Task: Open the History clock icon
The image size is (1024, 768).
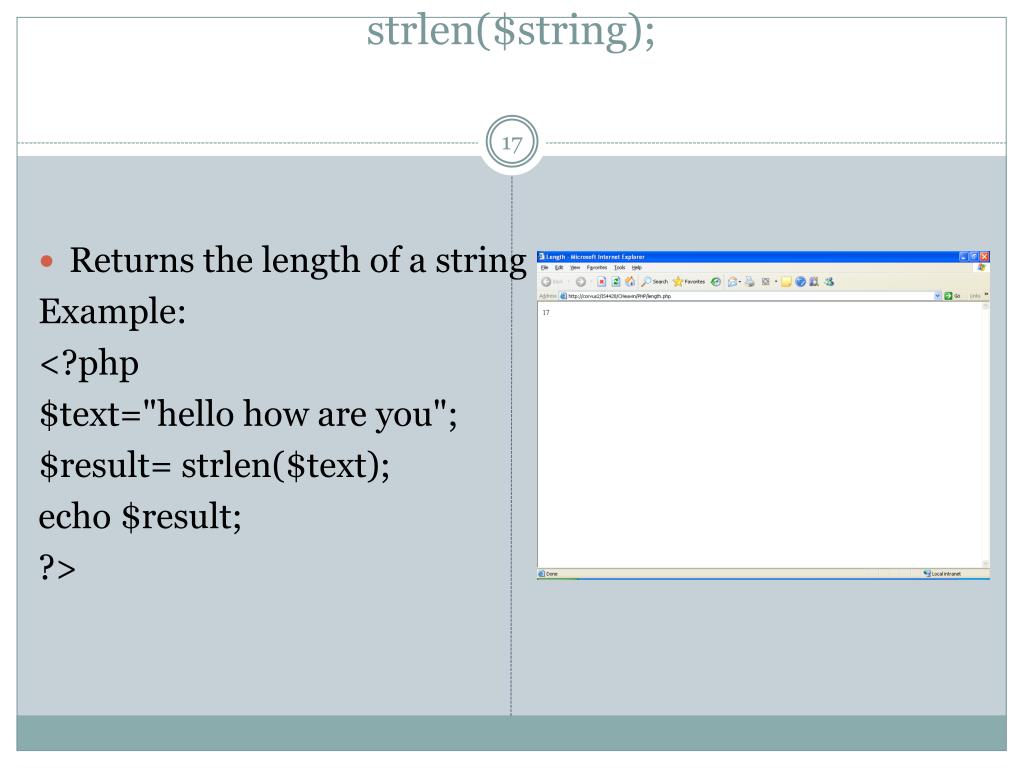Action: point(716,281)
